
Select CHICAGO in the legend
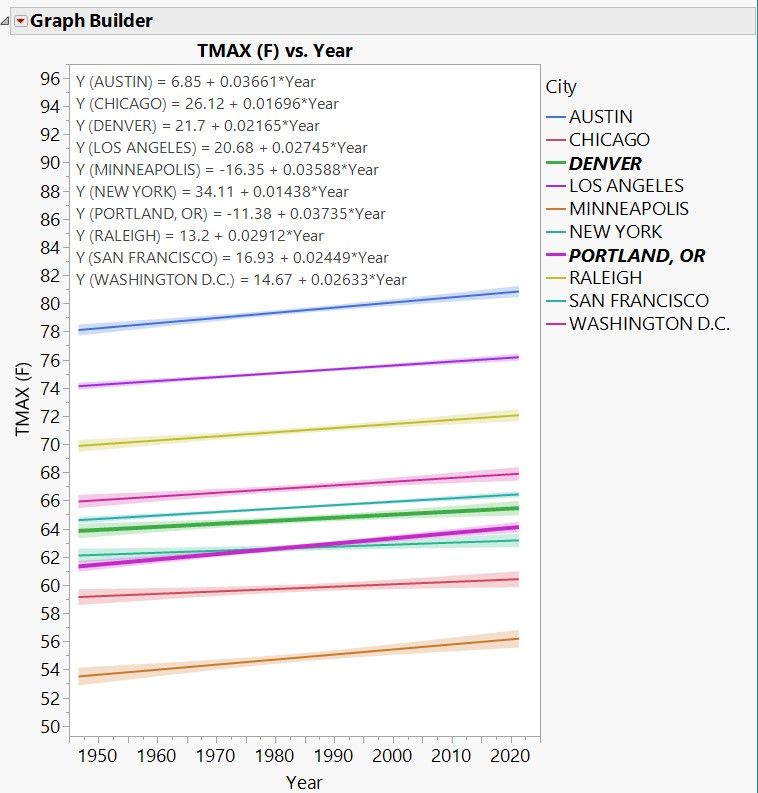(609, 140)
